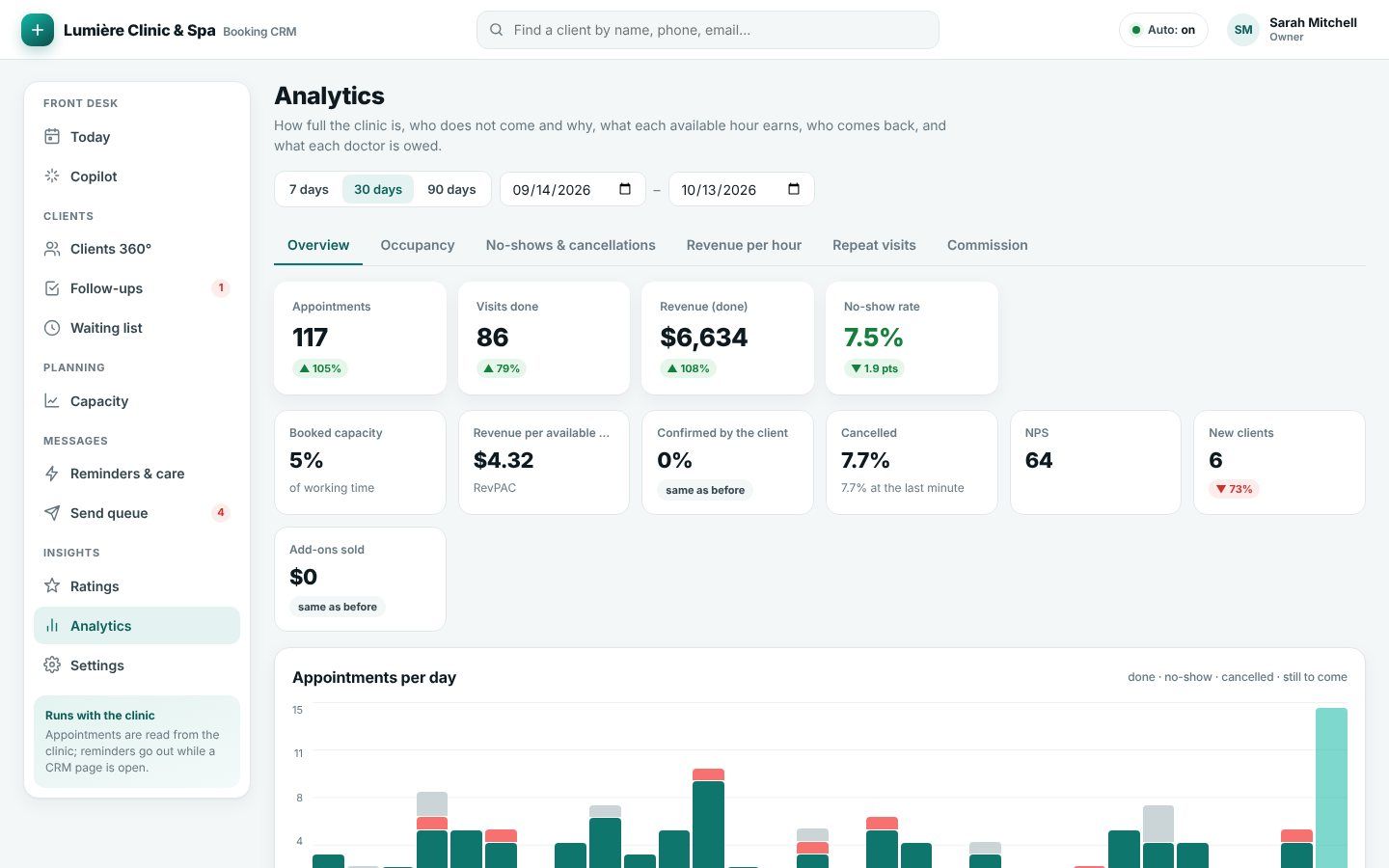Screen dimensions: 1389x868
Task: Select the 90 days range
Action: point(451,189)
